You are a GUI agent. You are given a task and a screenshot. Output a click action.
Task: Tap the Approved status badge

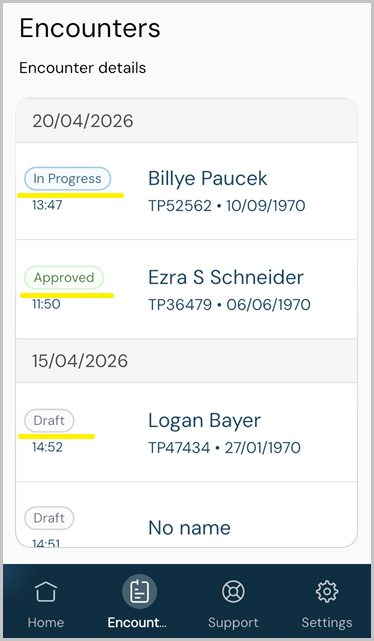click(x=64, y=278)
